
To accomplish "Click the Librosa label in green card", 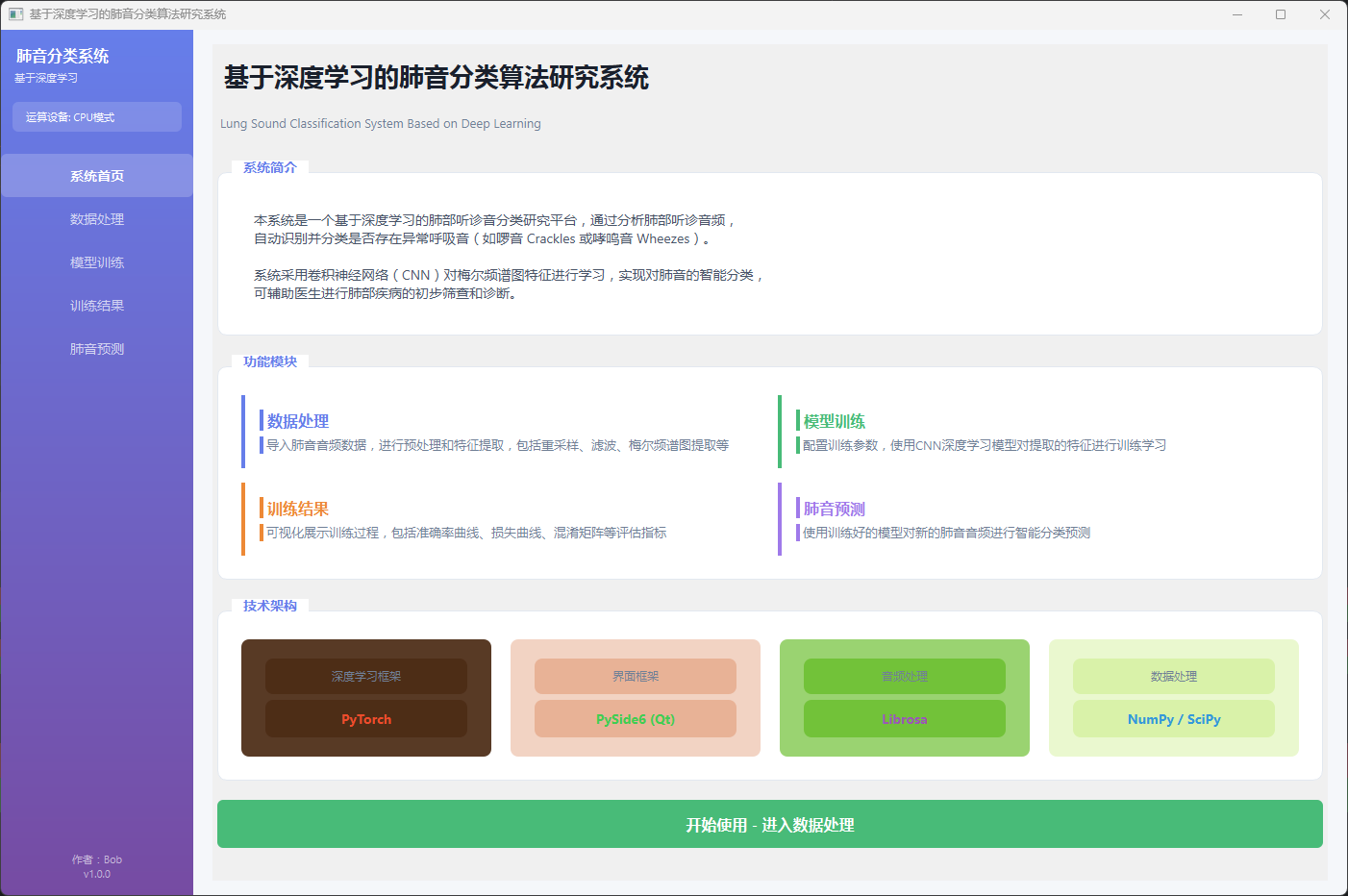I will pos(905,719).
